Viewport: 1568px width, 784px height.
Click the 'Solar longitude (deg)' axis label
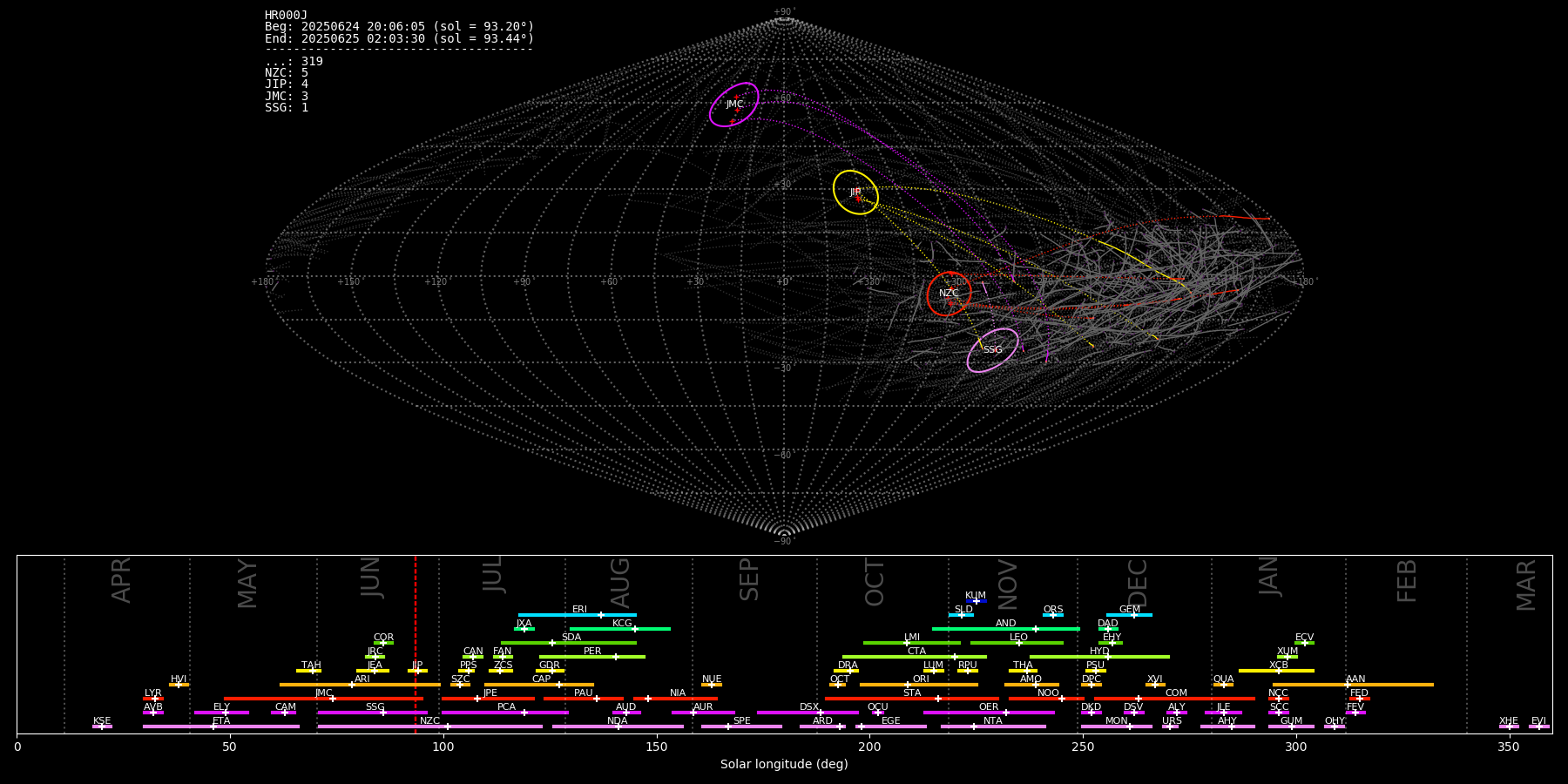point(784,764)
